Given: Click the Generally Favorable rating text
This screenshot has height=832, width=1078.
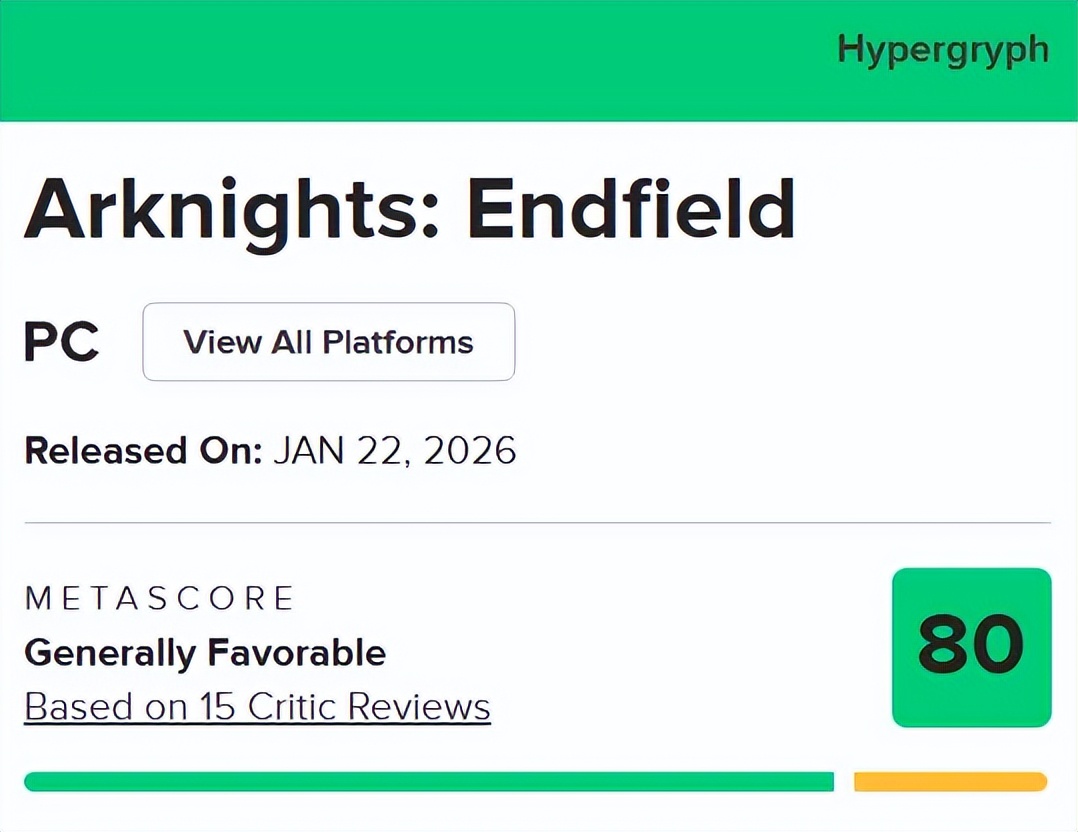Looking at the screenshot, I should (x=205, y=653).
